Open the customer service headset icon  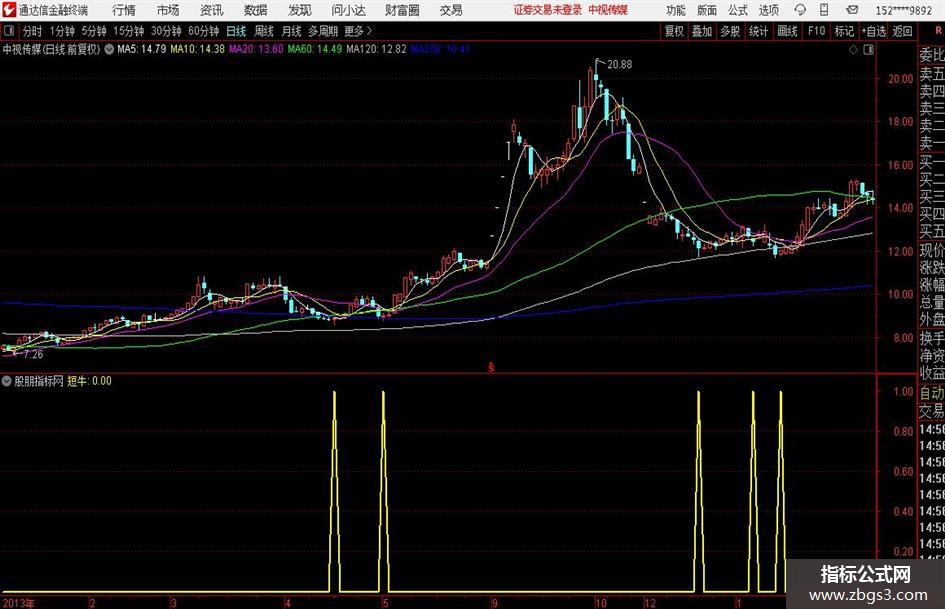800,10
